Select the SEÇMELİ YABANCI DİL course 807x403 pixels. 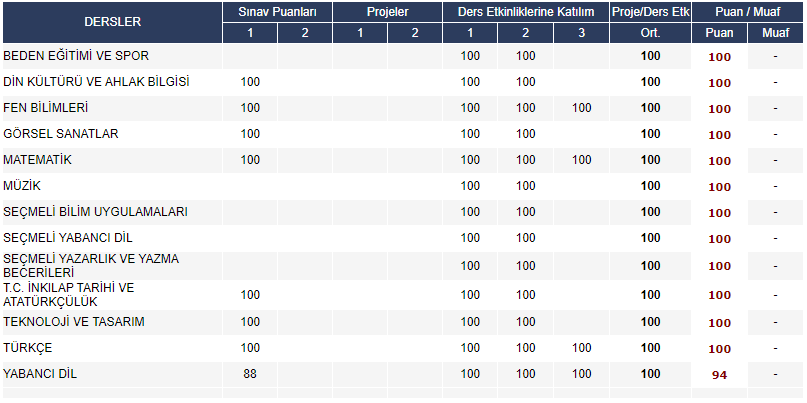(68, 238)
